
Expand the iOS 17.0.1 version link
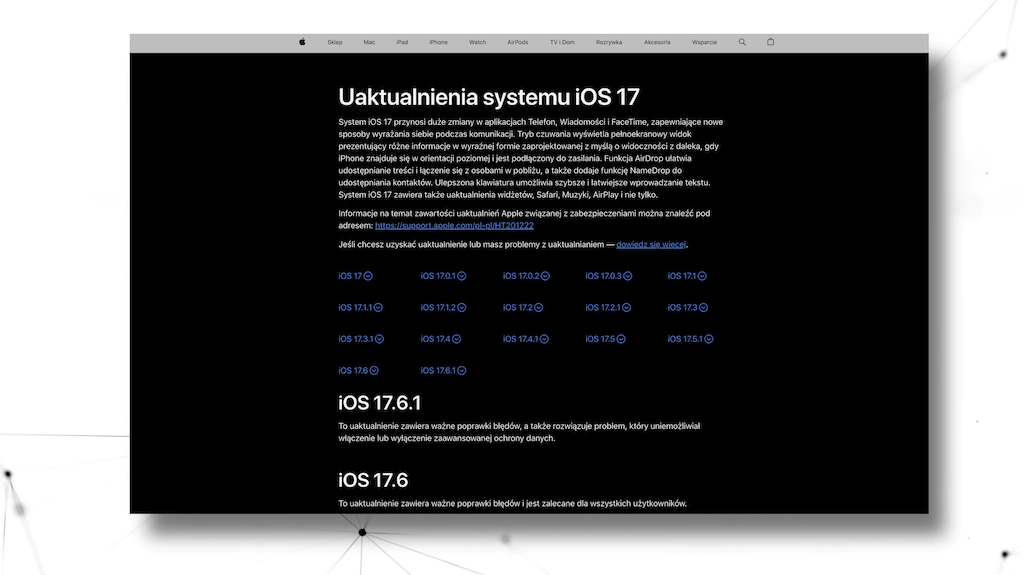443,276
